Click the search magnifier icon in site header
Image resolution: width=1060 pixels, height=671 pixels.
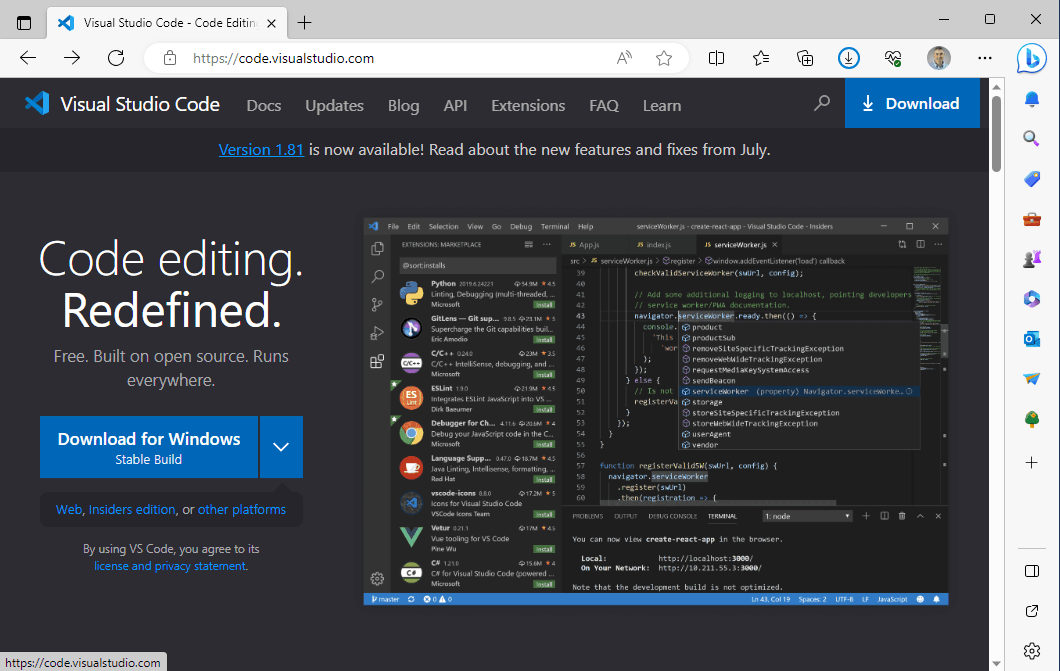[822, 103]
